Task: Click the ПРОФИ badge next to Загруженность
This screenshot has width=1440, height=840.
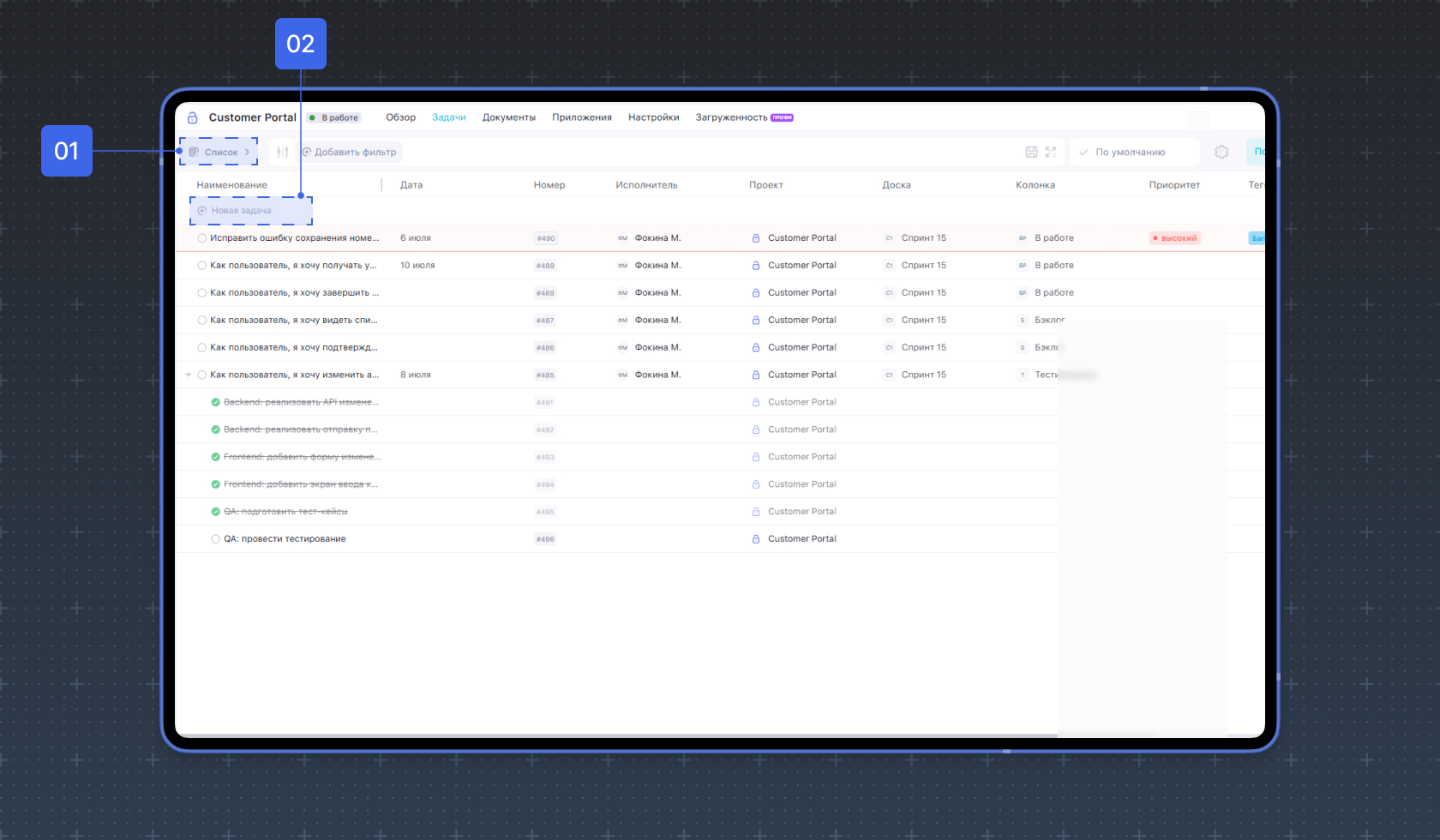Action: (x=782, y=118)
